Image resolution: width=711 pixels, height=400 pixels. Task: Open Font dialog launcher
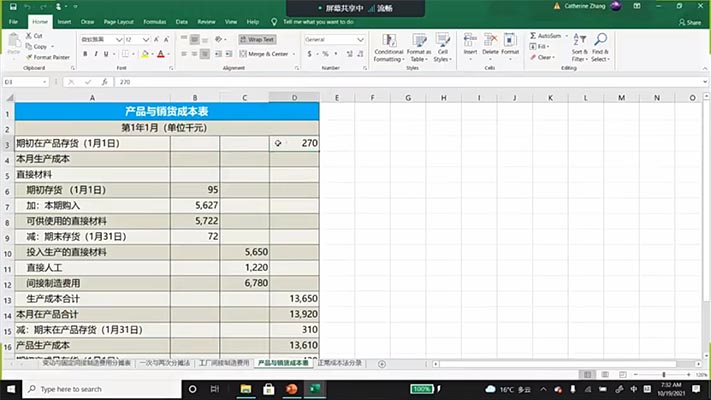[x=171, y=68]
